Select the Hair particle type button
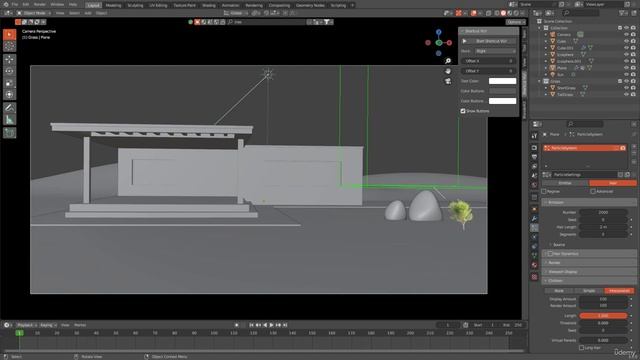This screenshot has height=360, width=640. point(613,183)
